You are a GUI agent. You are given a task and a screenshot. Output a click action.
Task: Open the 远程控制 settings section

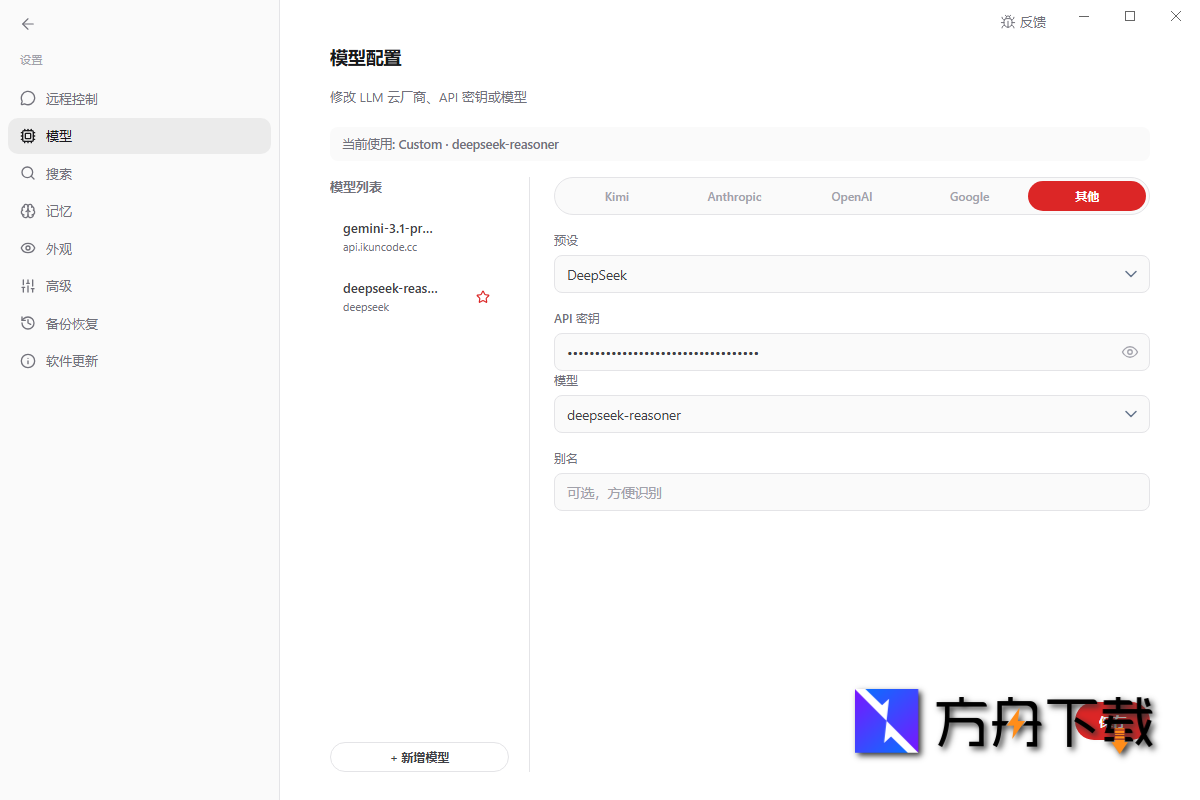70,98
